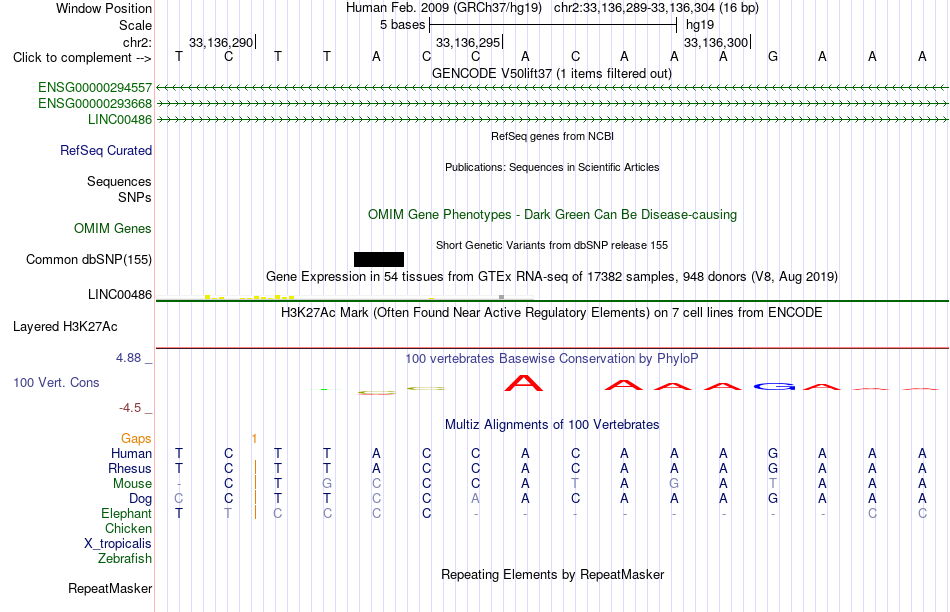Click 'Repeating Elements by RepeatMasker' title
The image size is (950, 612).
pyautogui.click(x=553, y=574)
